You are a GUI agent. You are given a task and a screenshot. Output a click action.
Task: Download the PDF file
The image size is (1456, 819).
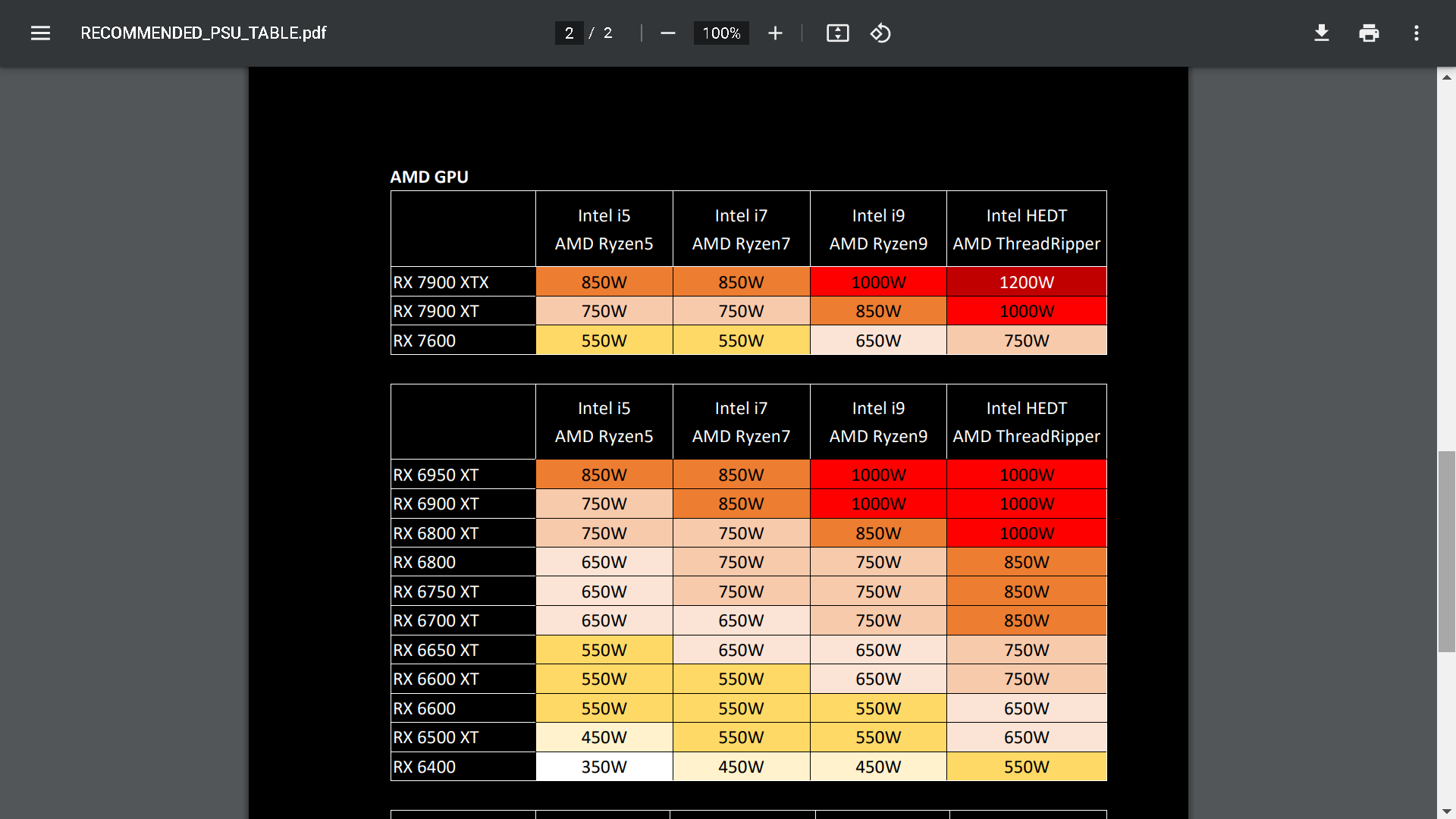click(1322, 33)
